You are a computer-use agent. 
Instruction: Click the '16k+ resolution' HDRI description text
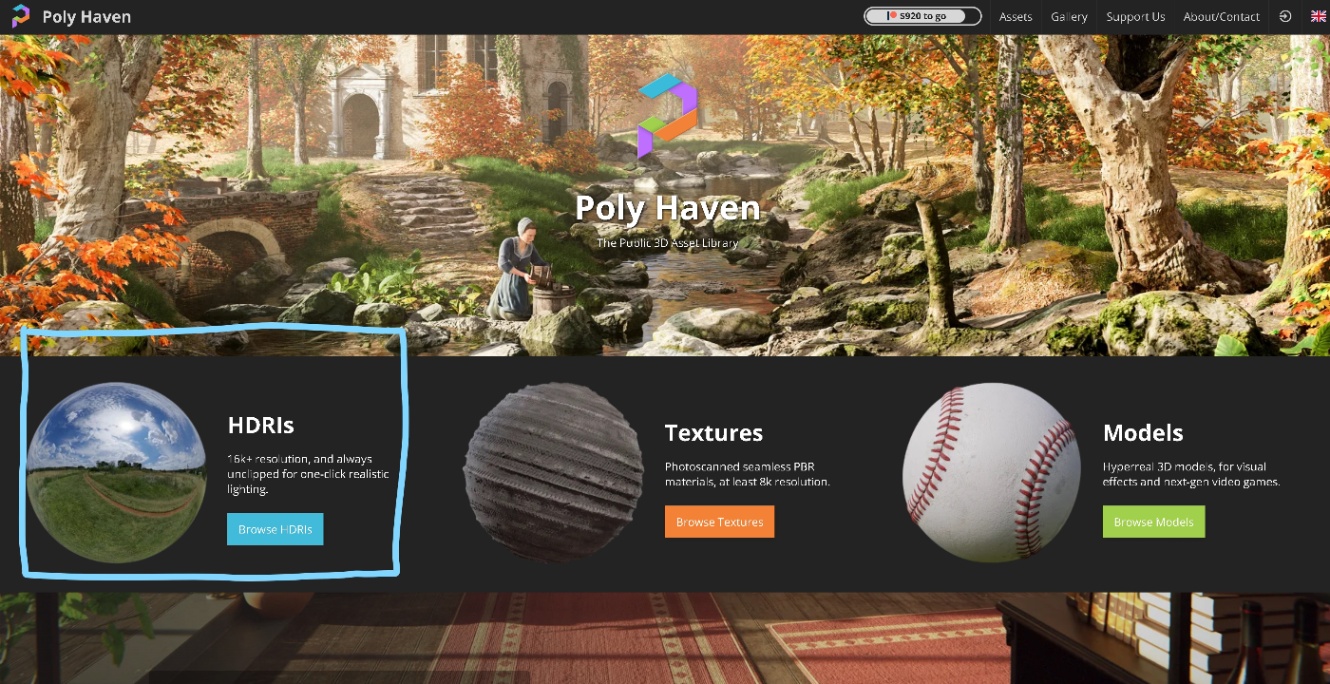click(x=308, y=474)
